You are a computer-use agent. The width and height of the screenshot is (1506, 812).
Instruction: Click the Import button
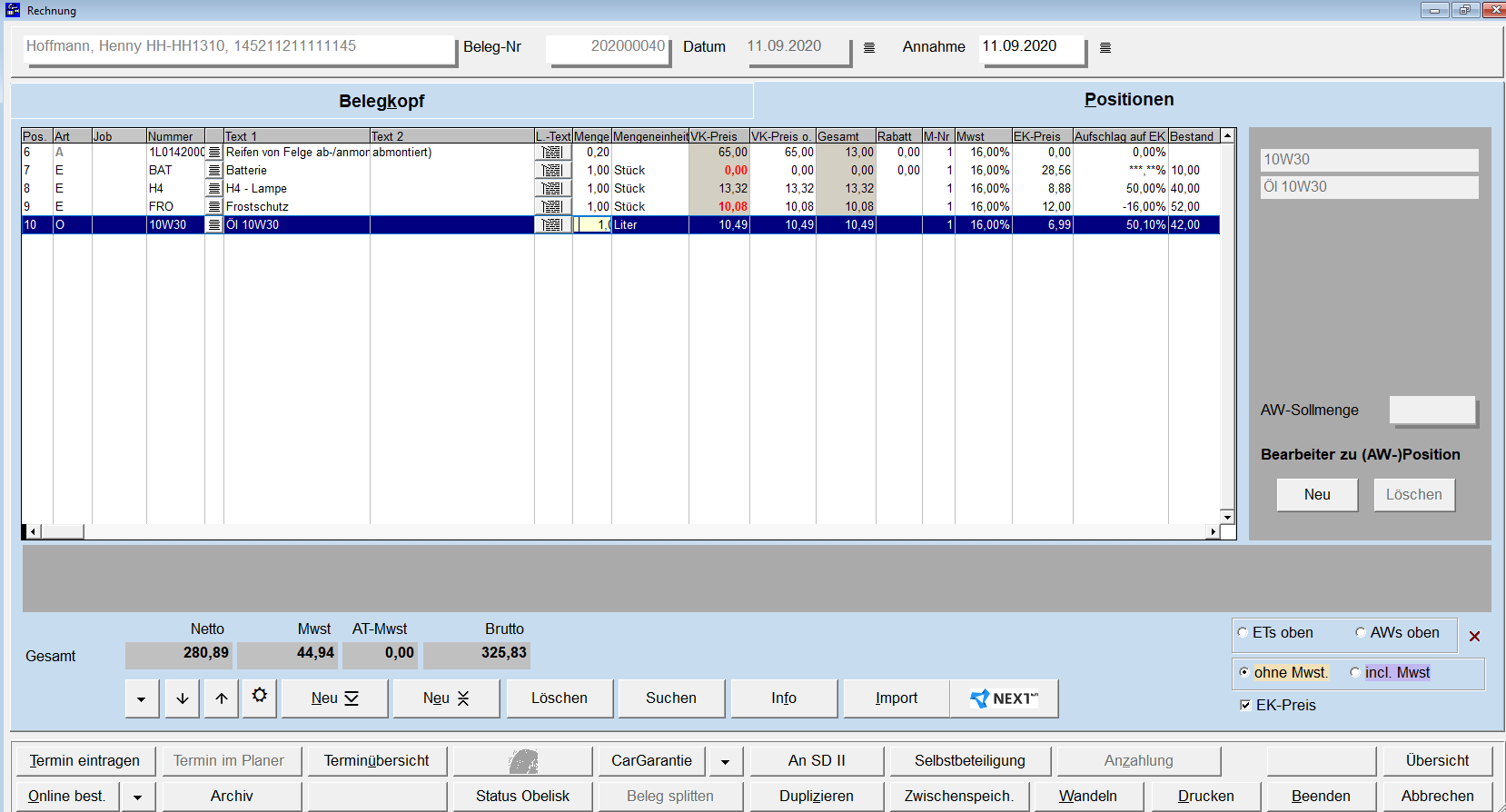pyautogui.click(x=897, y=698)
